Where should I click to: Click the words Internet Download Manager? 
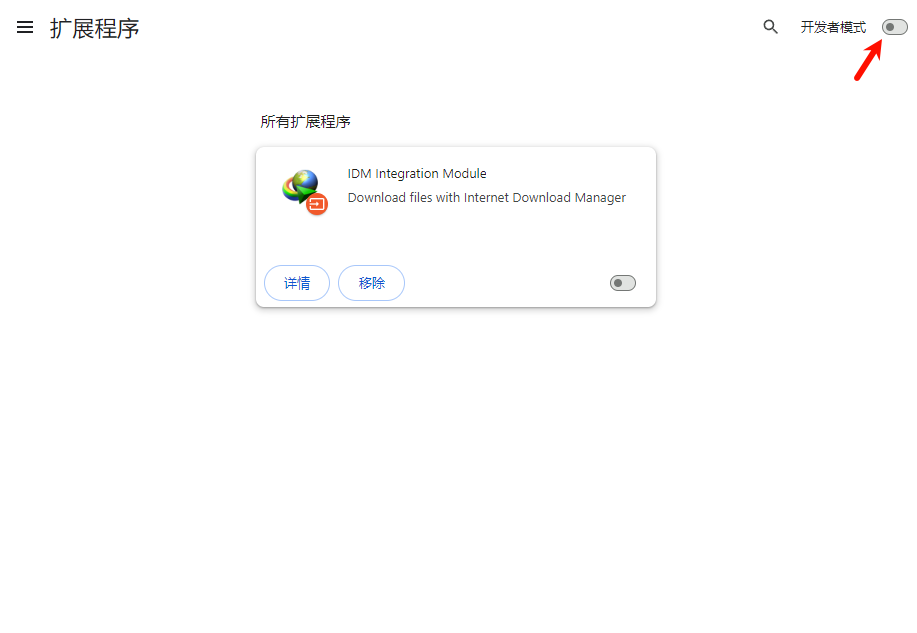[x=545, y=198]
